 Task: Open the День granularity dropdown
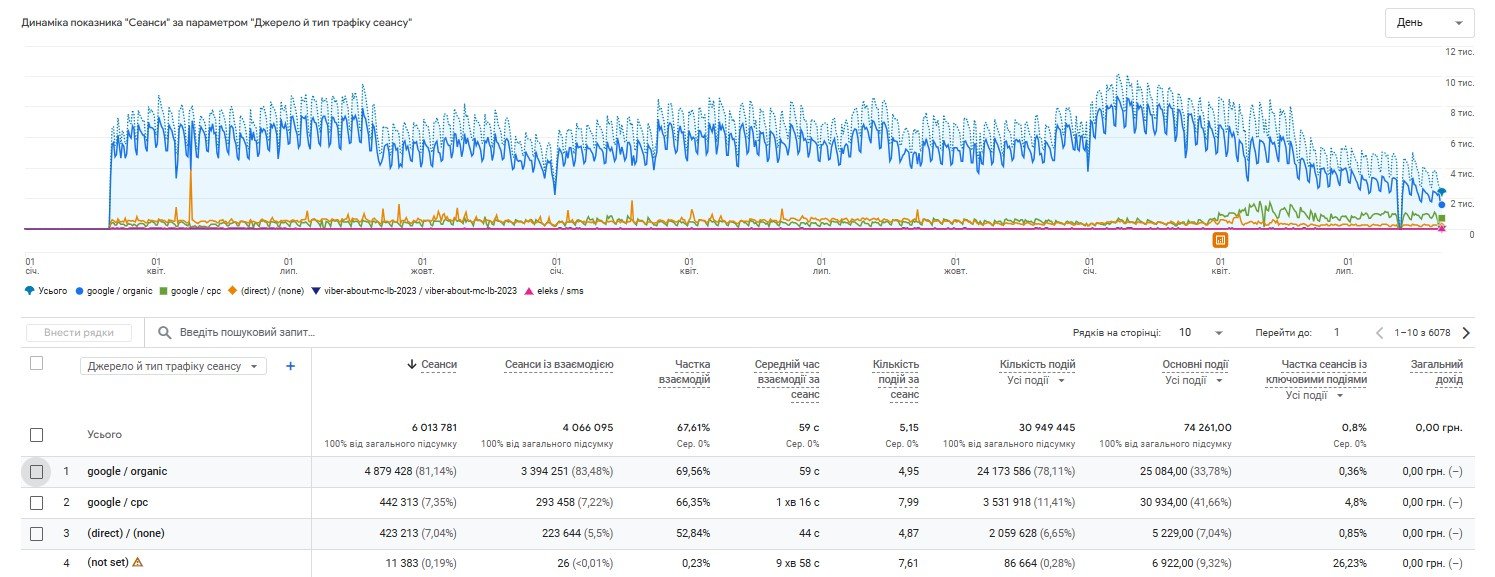tap(1428, 23)
